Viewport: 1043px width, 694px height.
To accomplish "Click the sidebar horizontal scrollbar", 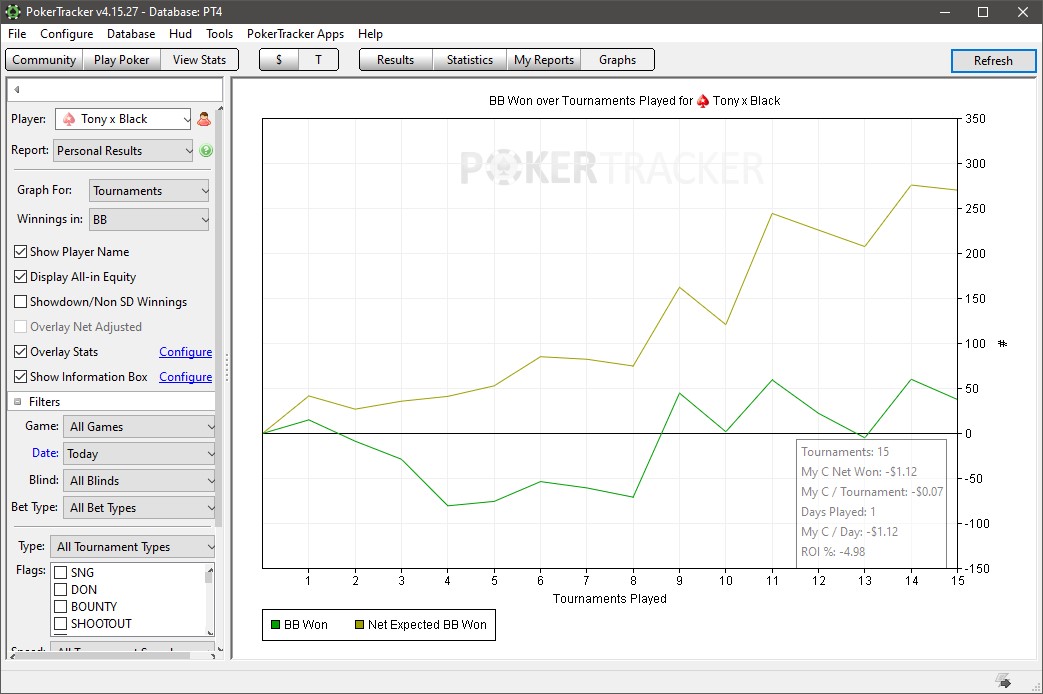I will 103,656.
